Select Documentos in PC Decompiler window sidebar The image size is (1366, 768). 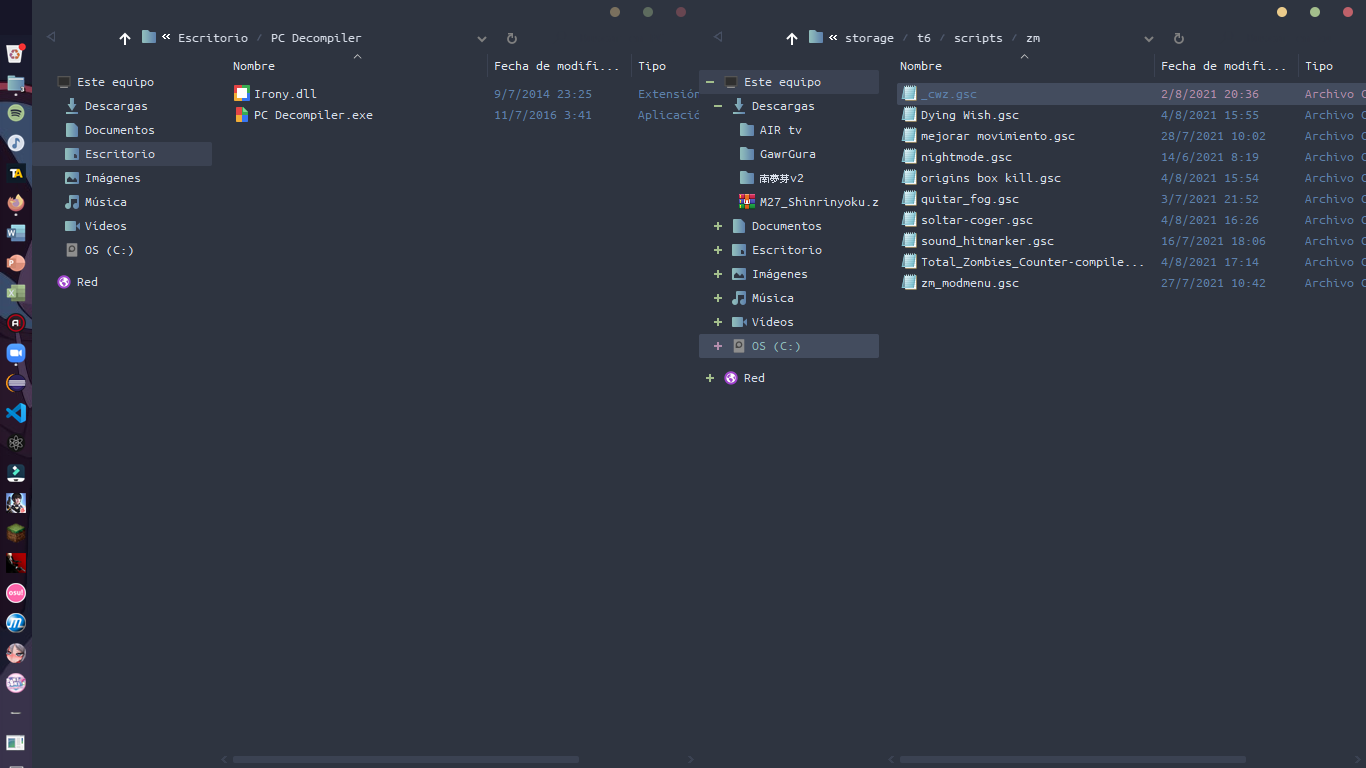(x=119, y=130)
